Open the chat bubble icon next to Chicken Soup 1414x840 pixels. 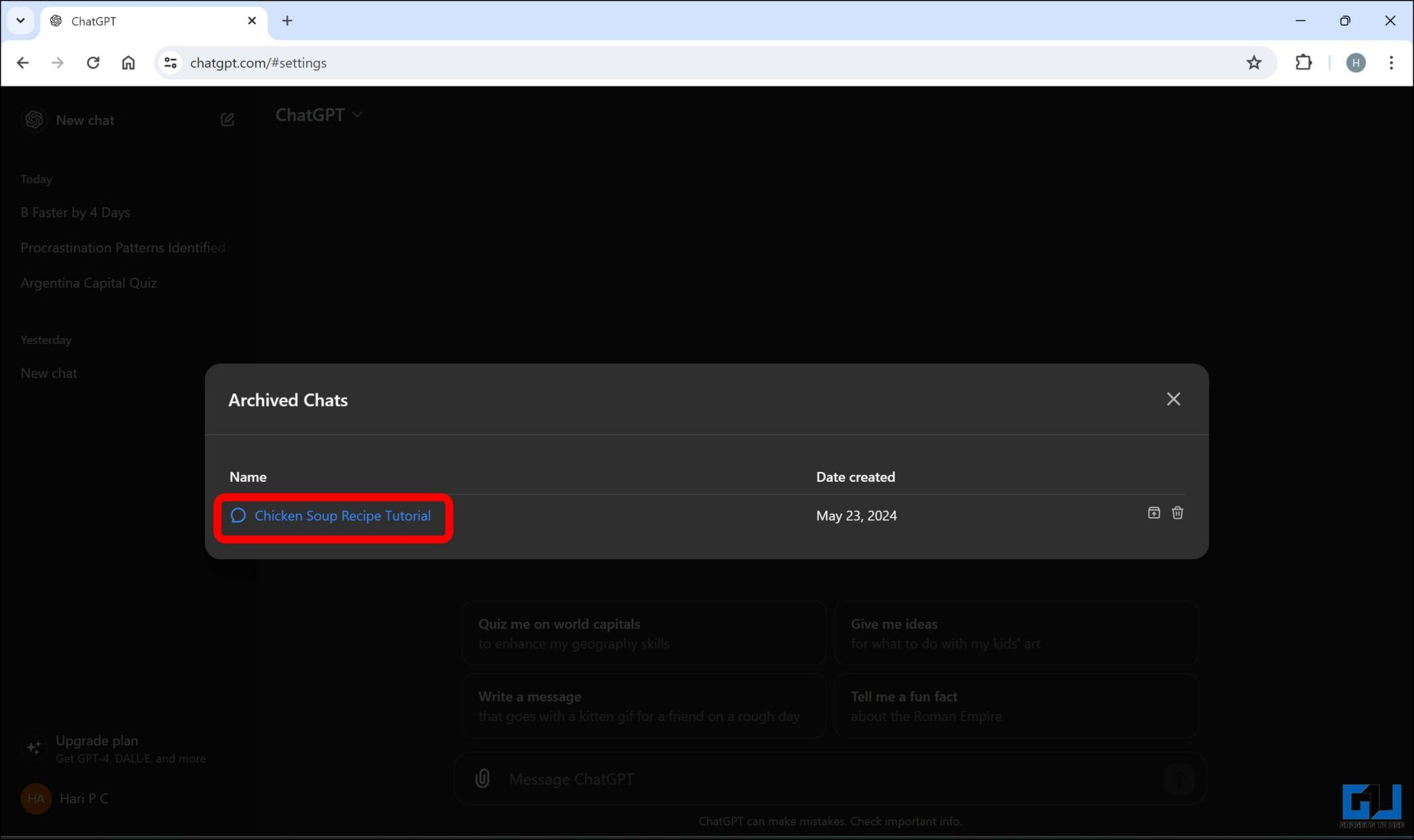[x=238, y=515]
